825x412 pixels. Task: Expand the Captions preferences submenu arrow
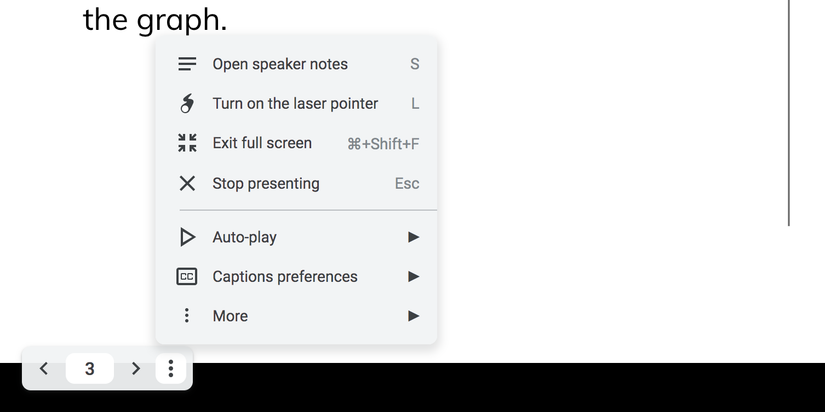[413, 277]
